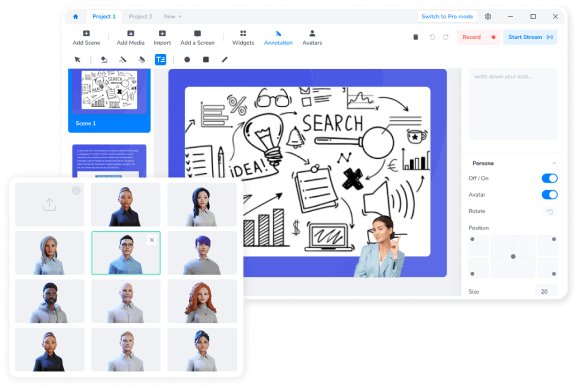Open the Add Media tool
This screenshot has width=578, height=389.
click(x=130, y=38)
